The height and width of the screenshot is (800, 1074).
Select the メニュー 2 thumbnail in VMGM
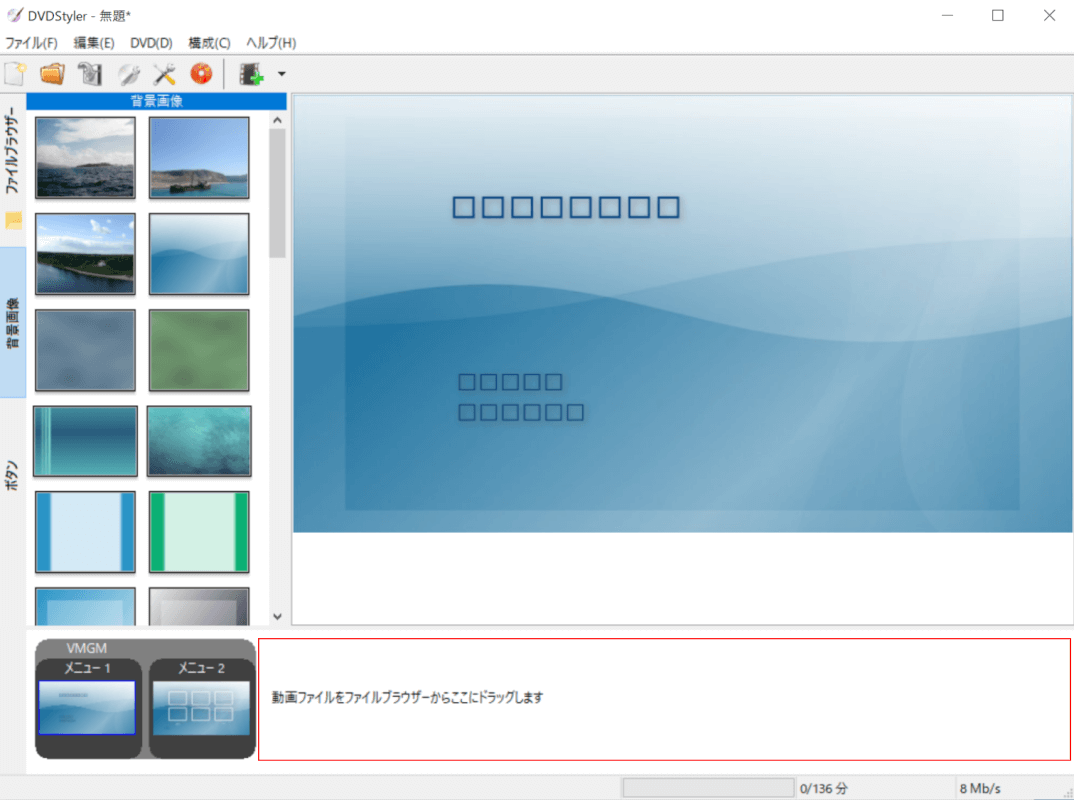[x=201, y=708]
